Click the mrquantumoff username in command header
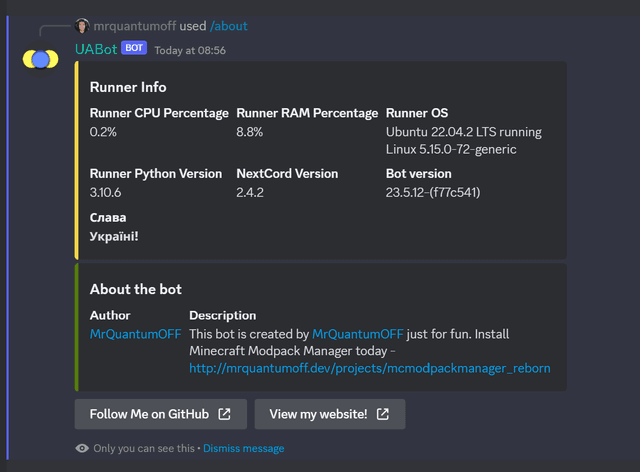 click(134, 26)
